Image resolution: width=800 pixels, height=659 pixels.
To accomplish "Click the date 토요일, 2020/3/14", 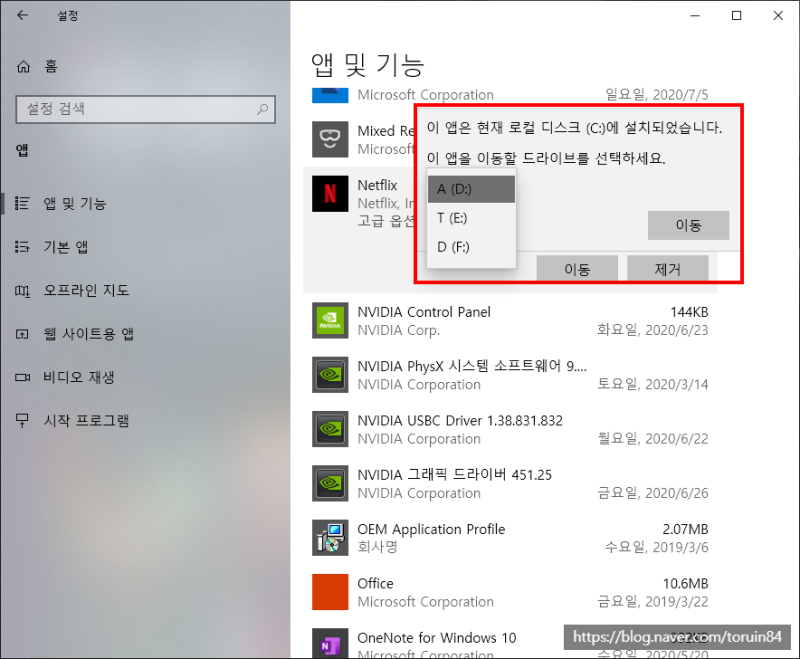I will tap(653, 384).
